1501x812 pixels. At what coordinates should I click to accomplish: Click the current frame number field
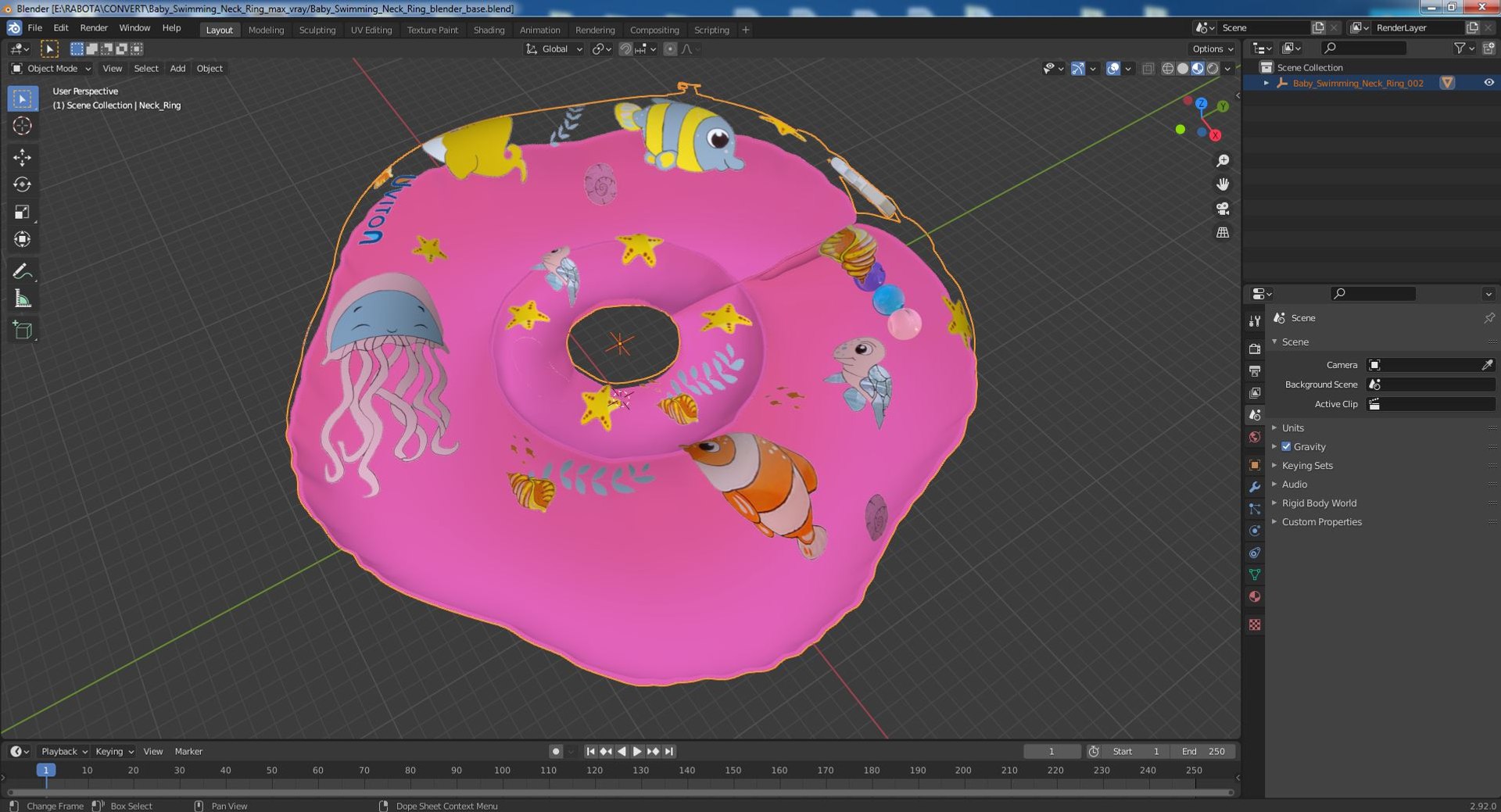(1052, 751)
